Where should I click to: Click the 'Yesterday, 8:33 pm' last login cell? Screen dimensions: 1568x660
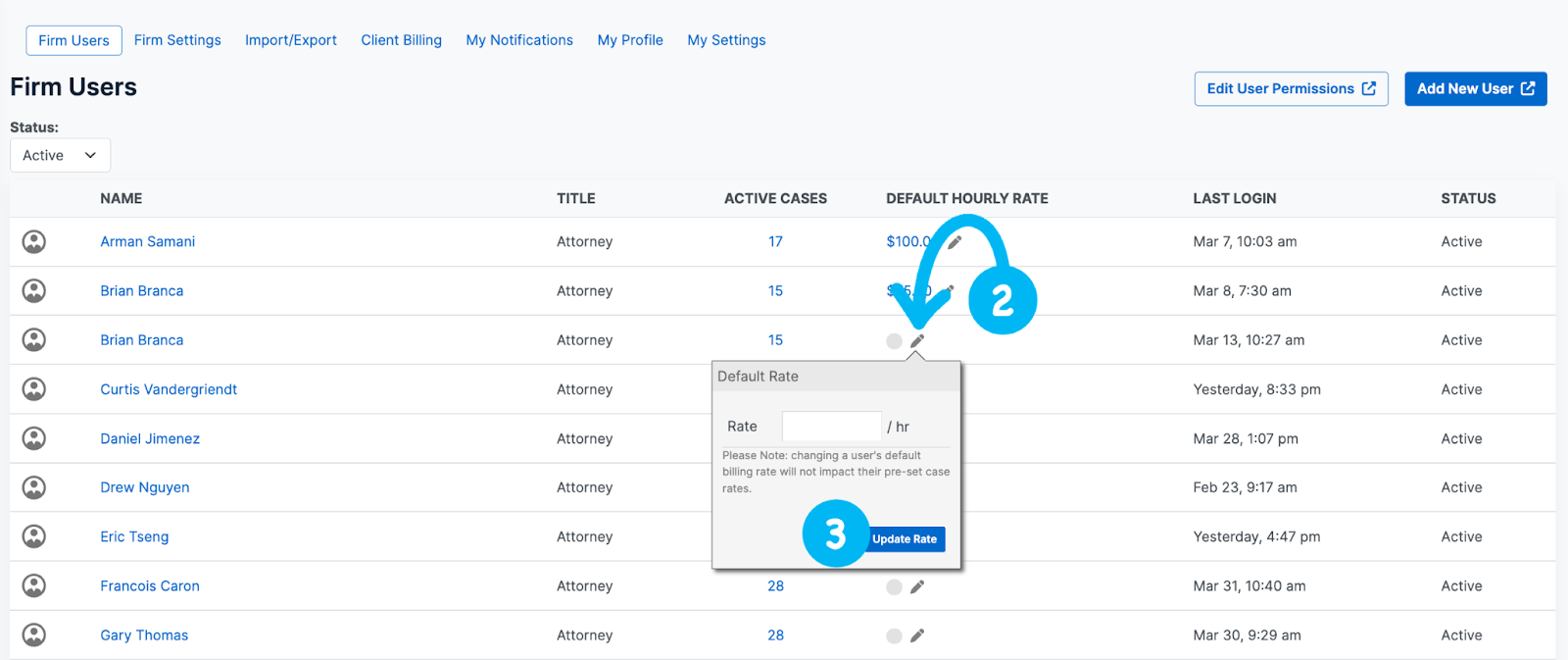[x=1256, y=389]
